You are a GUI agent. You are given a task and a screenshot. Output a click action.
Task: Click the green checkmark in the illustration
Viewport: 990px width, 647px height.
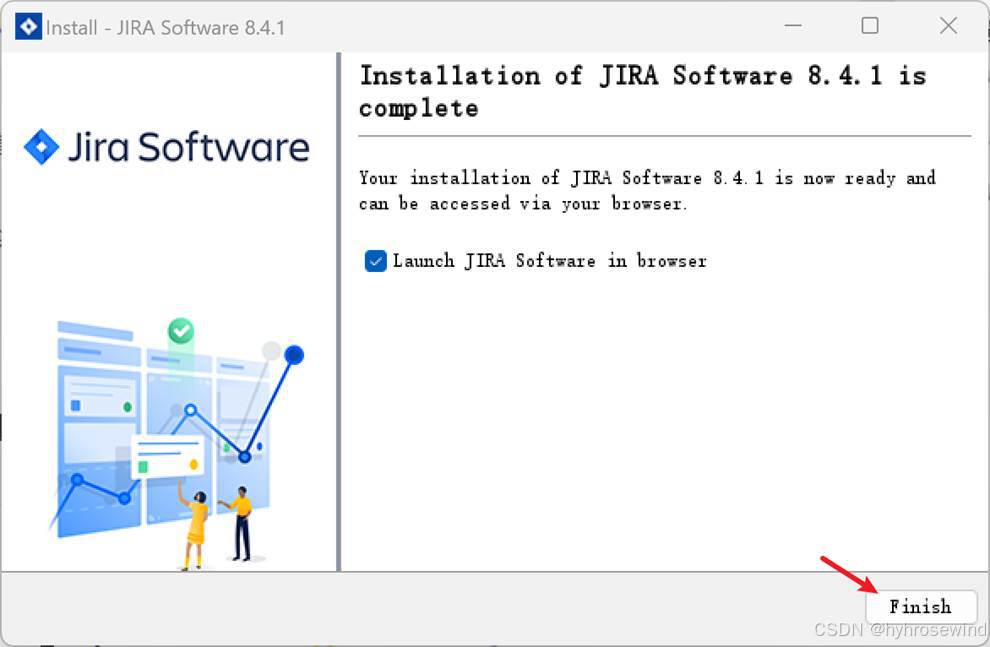coord(181,331)
